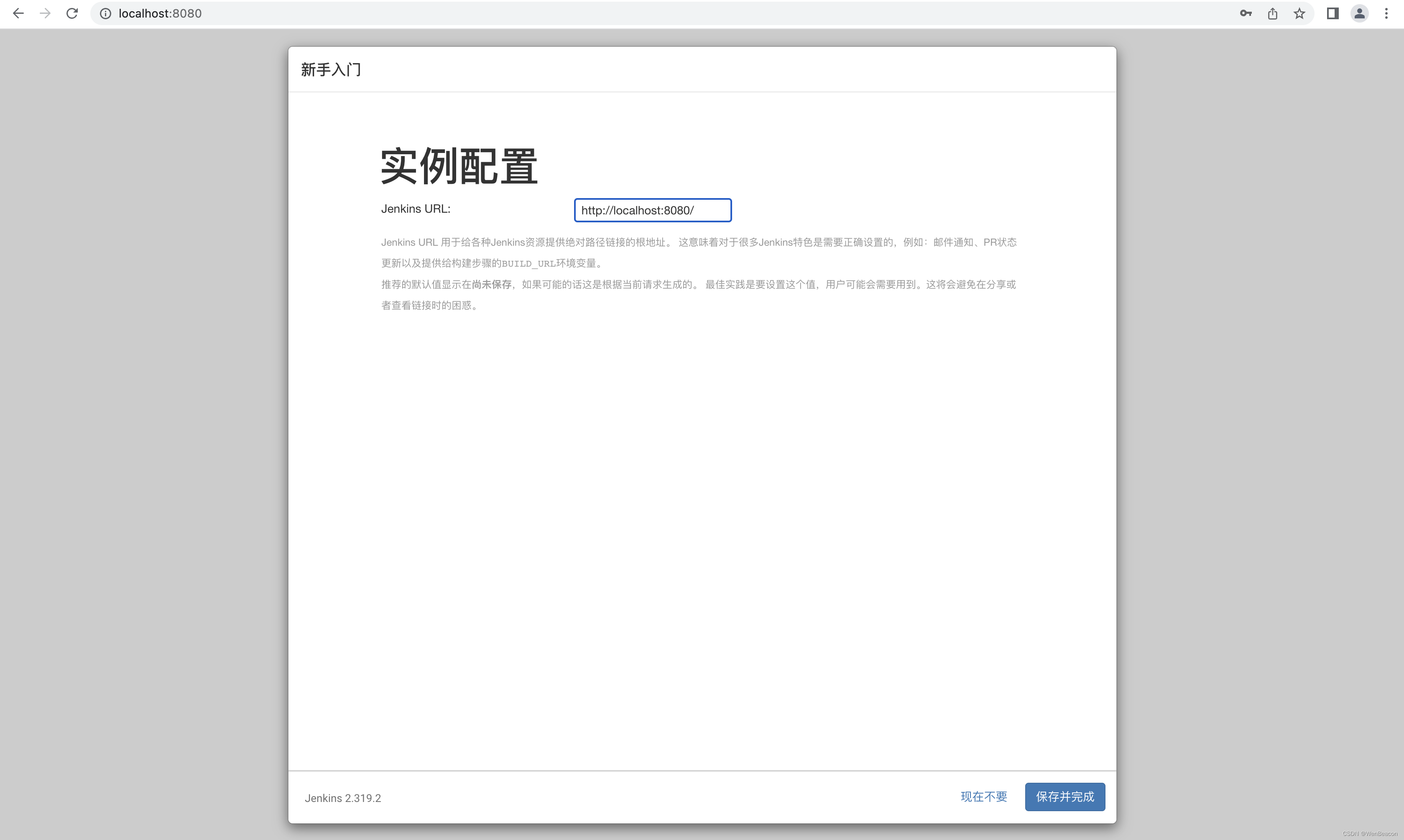Click the 实例配置 heading
This screenshot has height=840, width=1404.
(459, 166)
